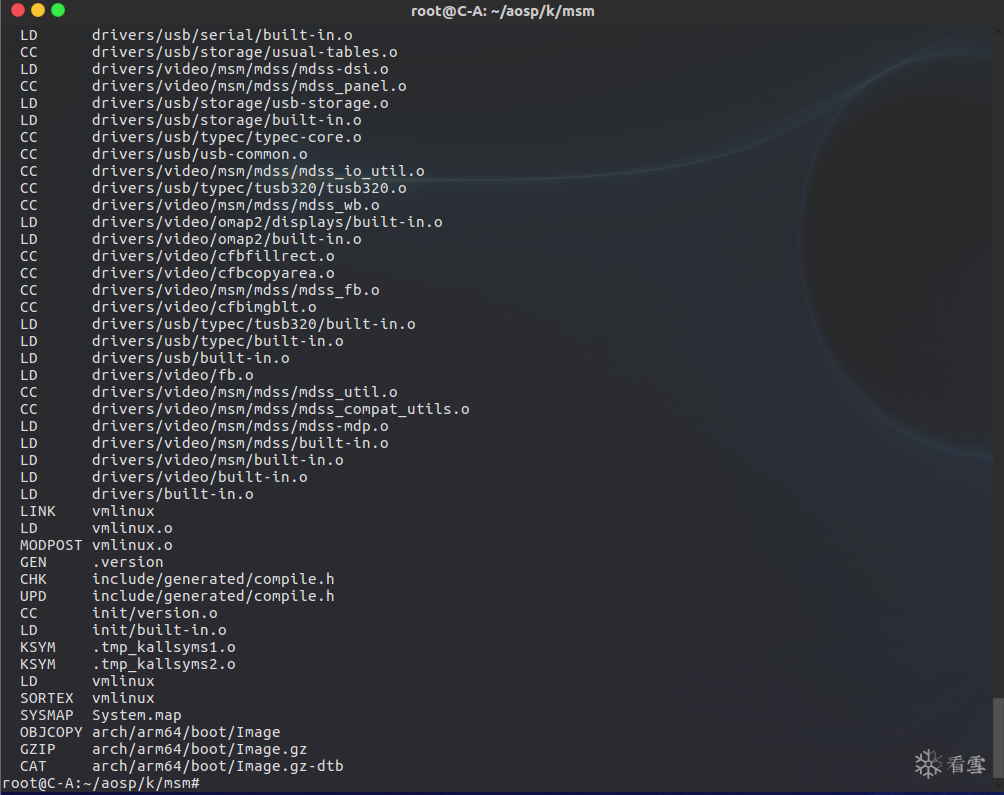Click the SORTEX vmlinux line
1004x795 pixels.
click(87, 698)
